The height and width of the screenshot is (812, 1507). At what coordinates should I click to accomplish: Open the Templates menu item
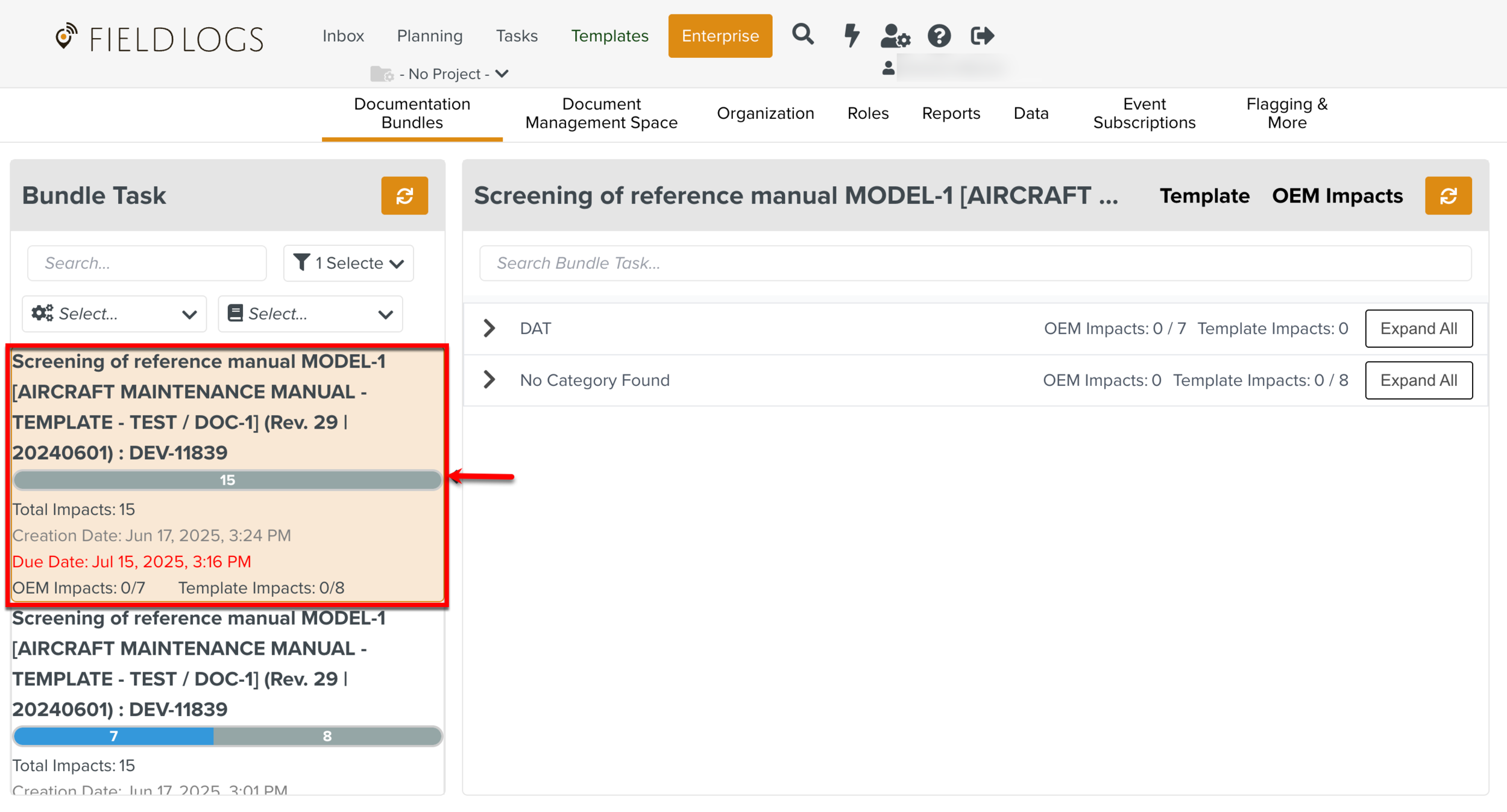point(609,36)
